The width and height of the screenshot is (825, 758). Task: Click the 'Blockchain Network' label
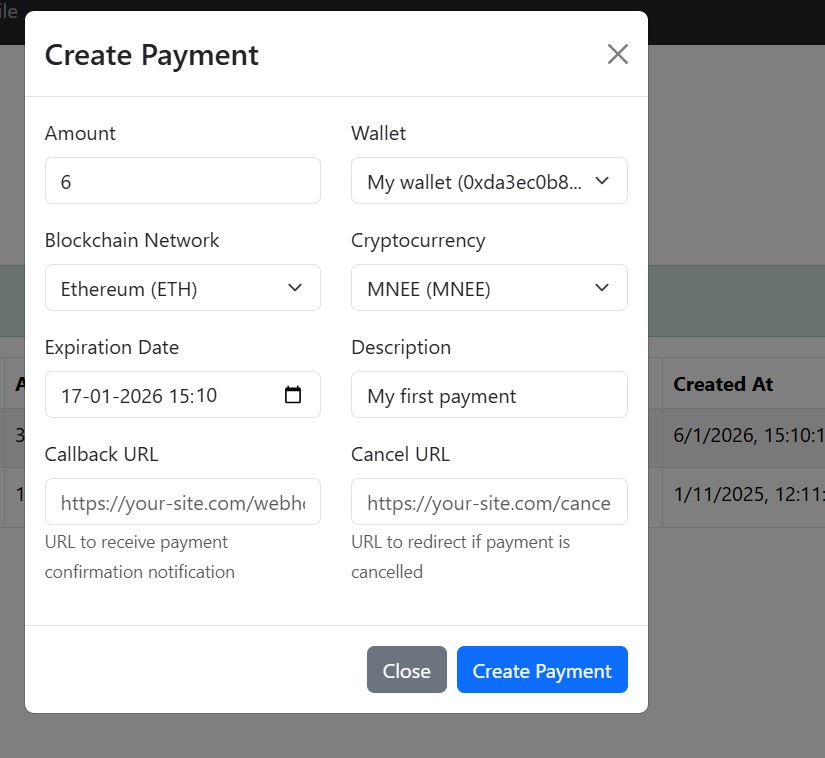point(132,240)
